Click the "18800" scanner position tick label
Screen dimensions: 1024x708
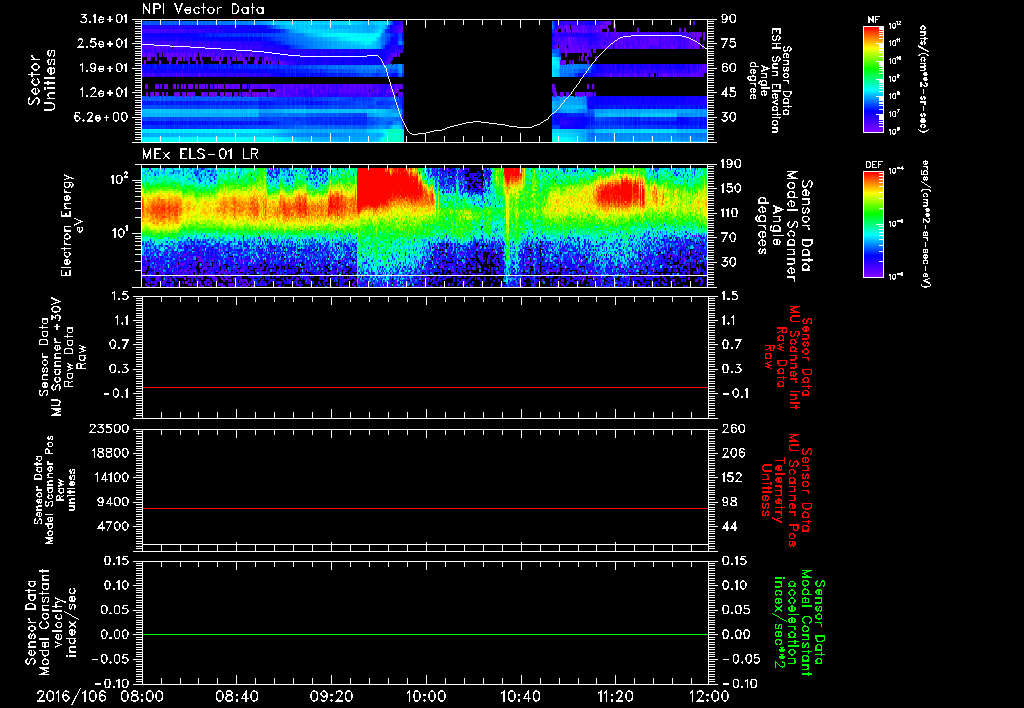point(108,453)
